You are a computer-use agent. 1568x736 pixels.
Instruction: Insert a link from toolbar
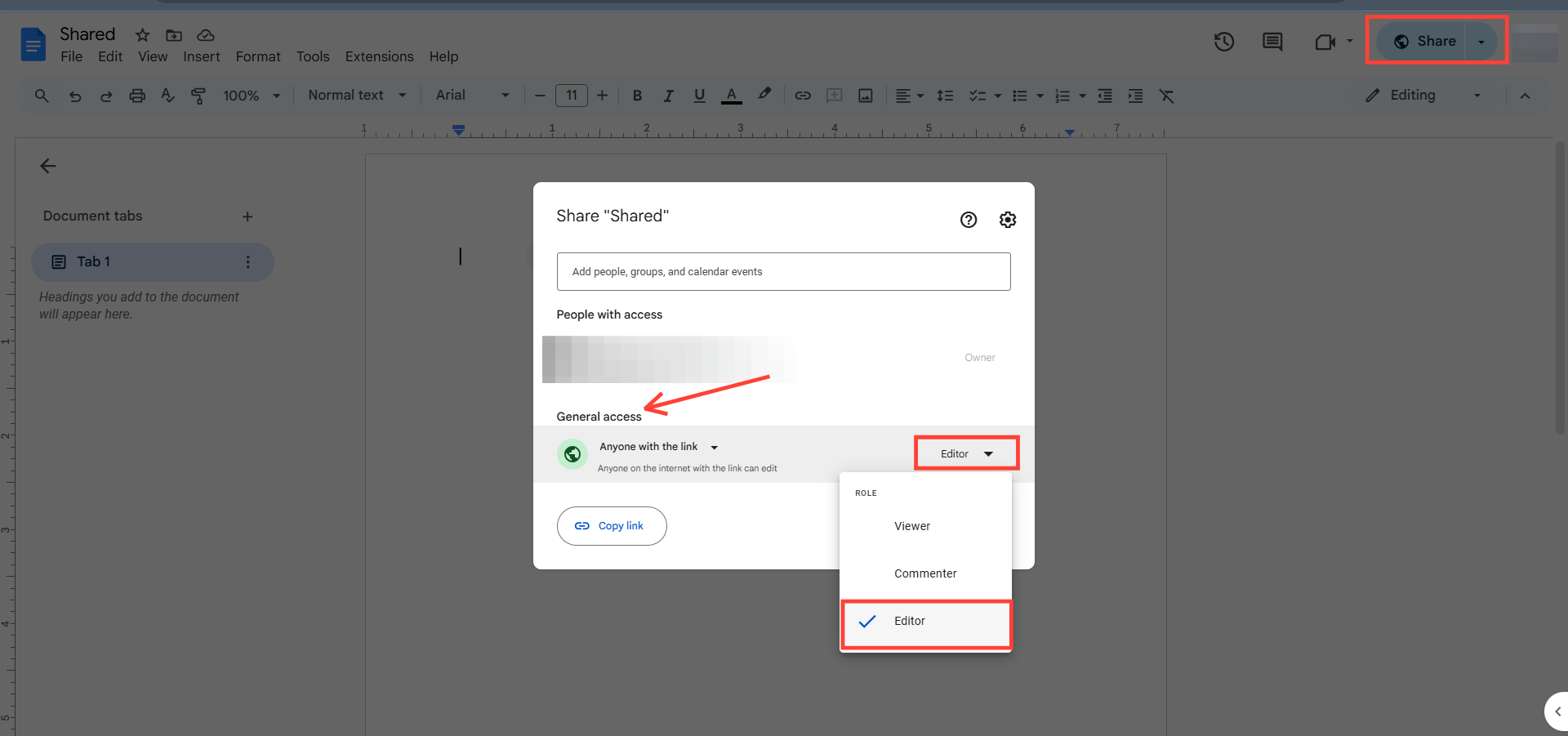tap(803, 96)
